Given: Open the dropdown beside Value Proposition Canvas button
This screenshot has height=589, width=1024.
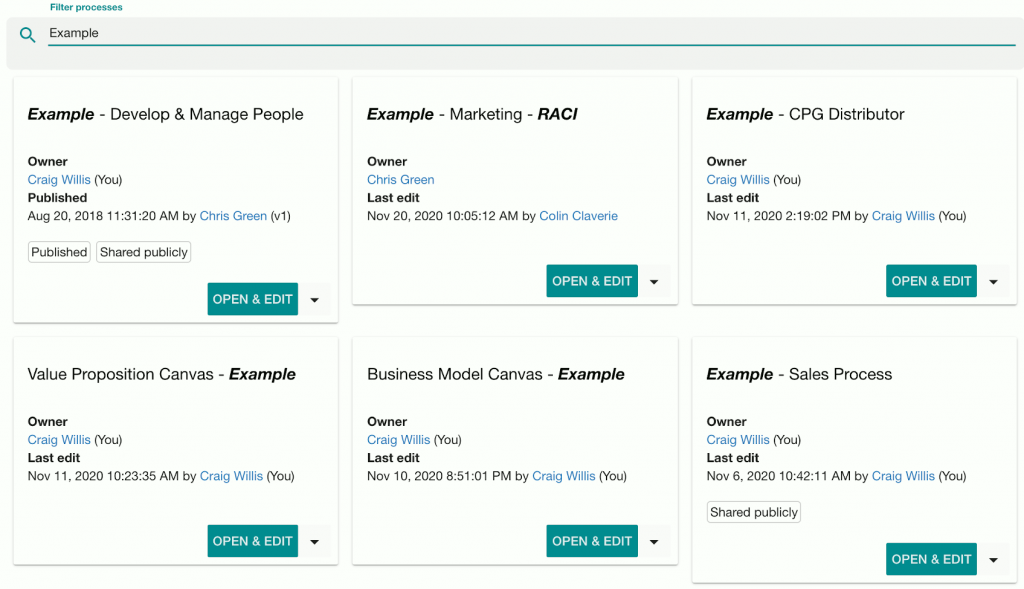Looking at the screenshot, I should (316, 540).
